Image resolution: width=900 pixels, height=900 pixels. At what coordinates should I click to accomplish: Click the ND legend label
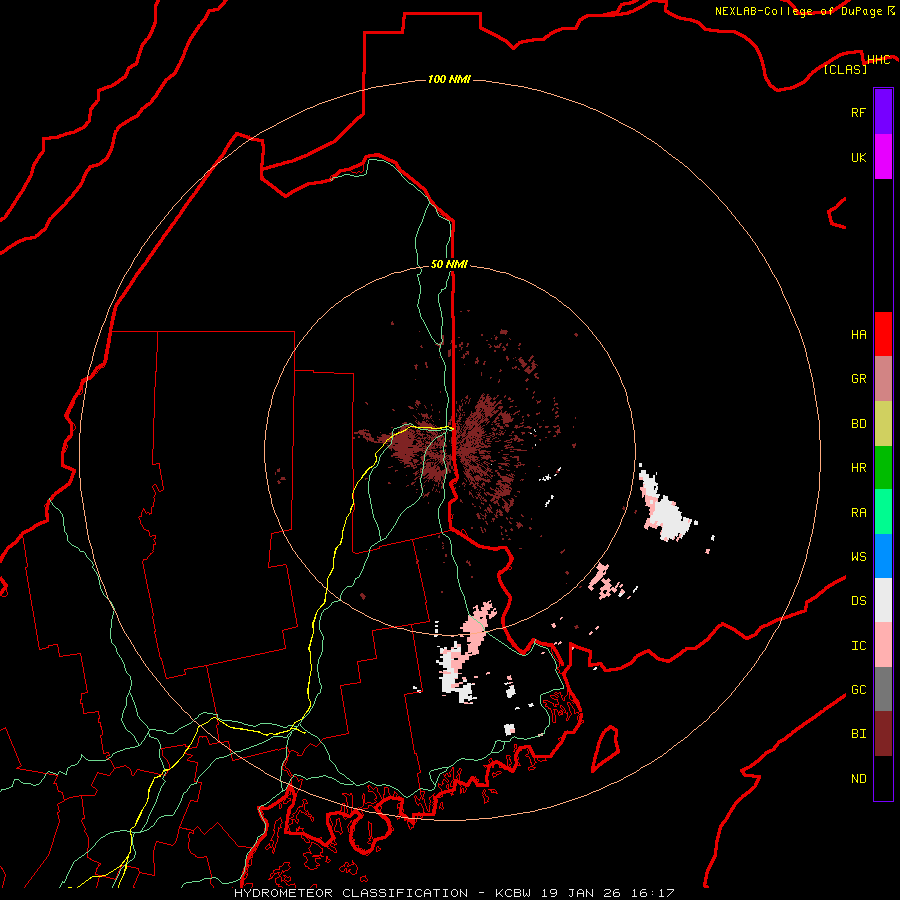[858, 779]
